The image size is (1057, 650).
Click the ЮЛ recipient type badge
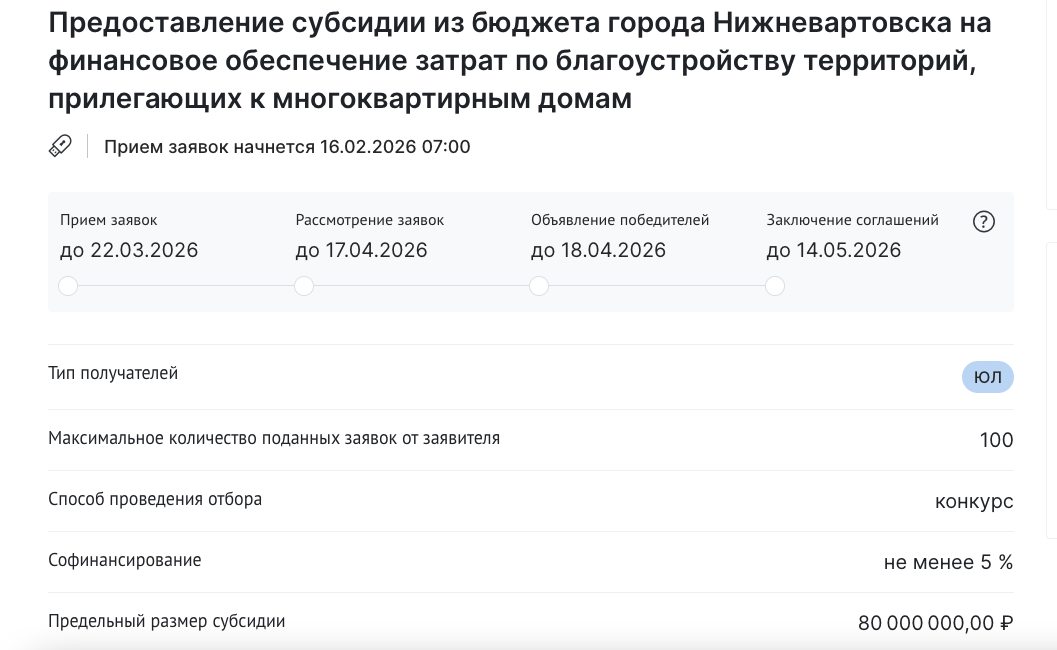click(988, 377)
